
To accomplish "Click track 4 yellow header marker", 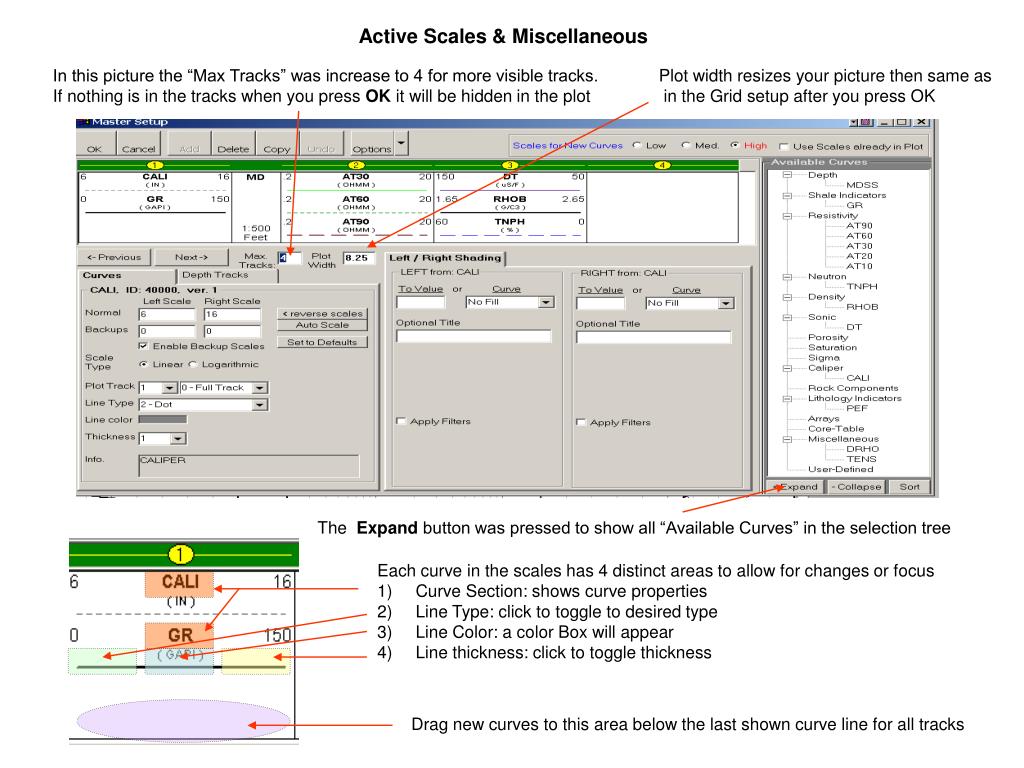I will (x=662, y=165).
